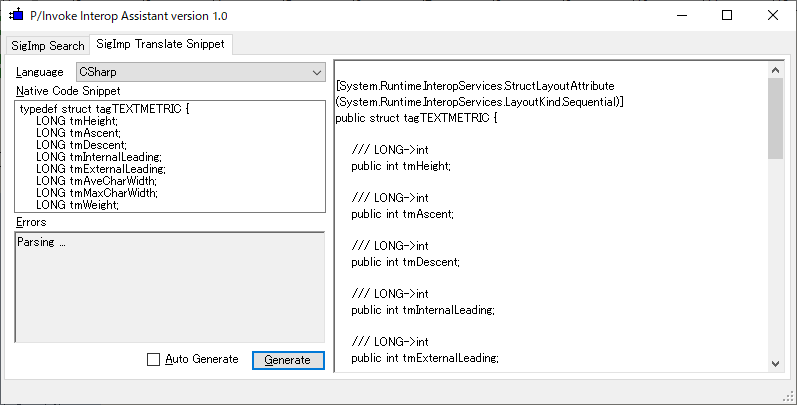Select the SigImp Translate Snippet tab

tap(161, 44)
